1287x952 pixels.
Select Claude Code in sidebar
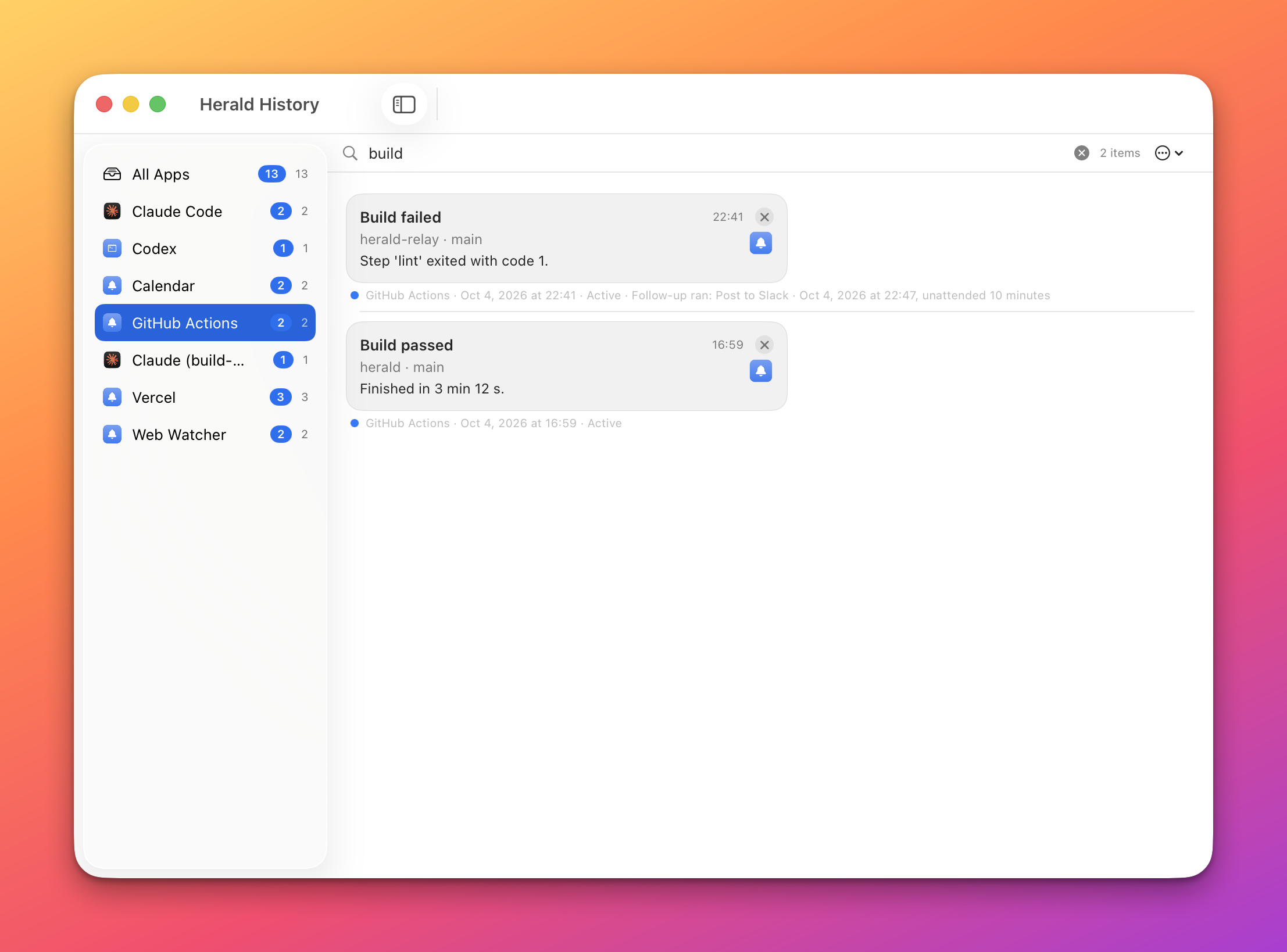tap(205, 212)
